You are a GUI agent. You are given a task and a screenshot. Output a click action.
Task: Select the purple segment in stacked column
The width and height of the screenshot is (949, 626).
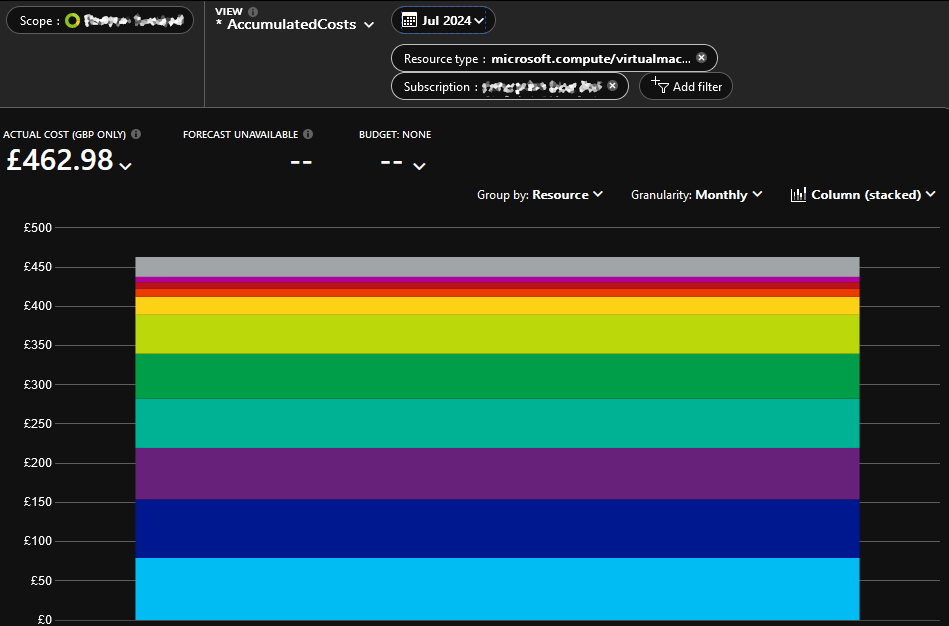click(497, 473)
